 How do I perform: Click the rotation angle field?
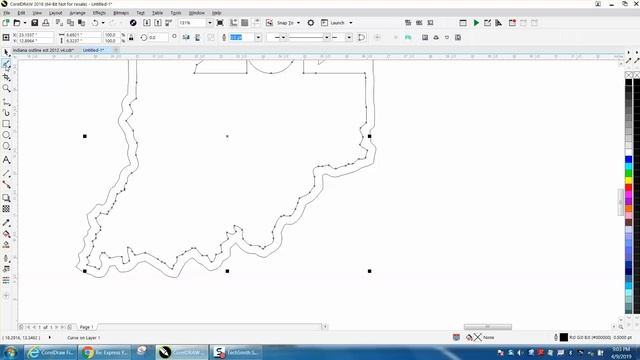tap(158, 38)
